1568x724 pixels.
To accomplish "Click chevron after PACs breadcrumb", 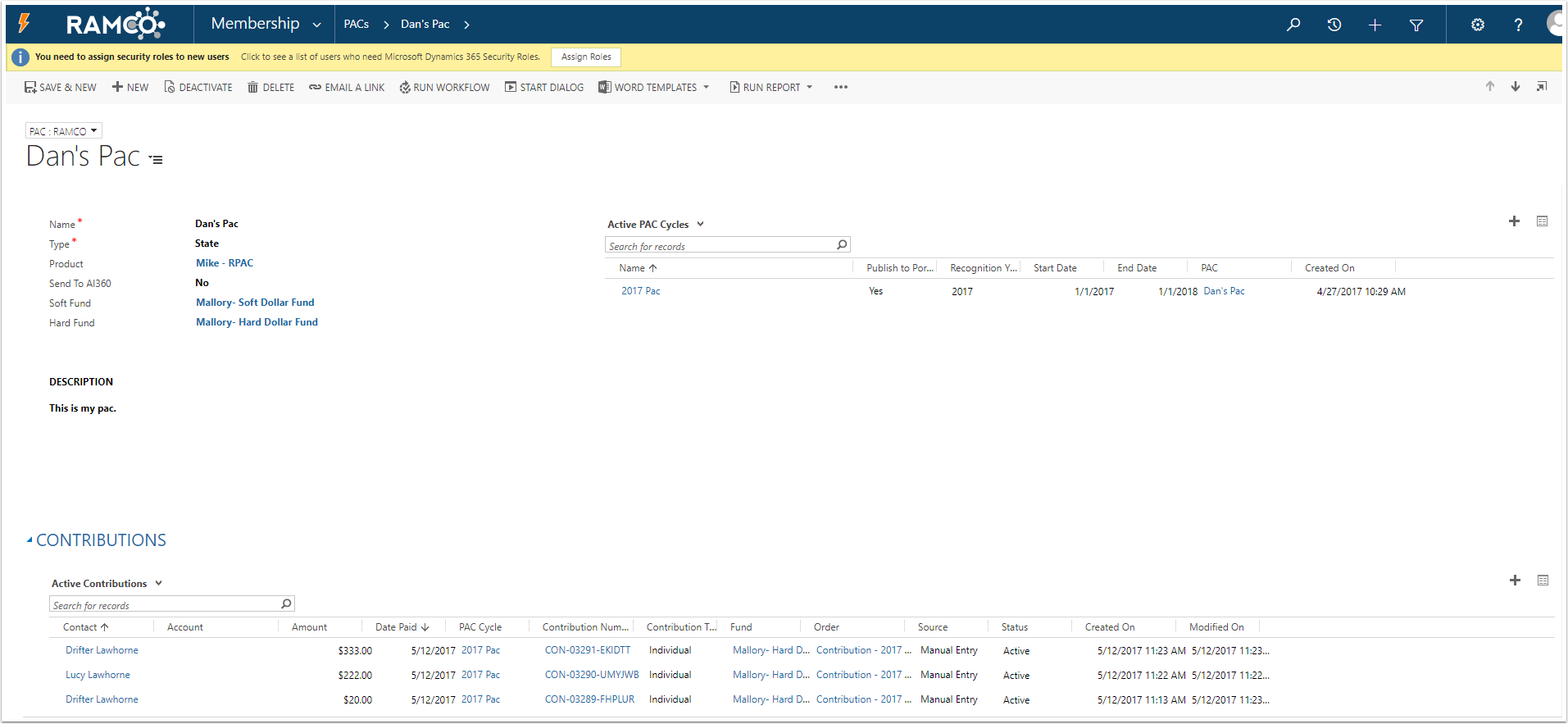I will click(x=386, y=25).
